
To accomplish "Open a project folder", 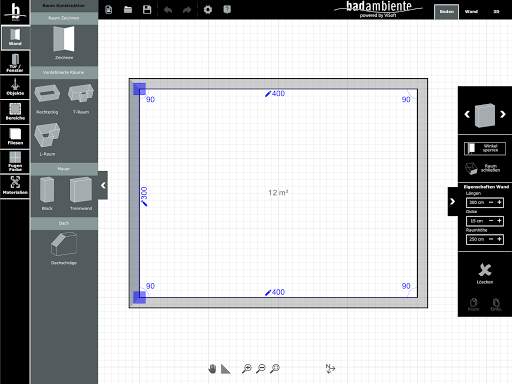I will (128, 10).
